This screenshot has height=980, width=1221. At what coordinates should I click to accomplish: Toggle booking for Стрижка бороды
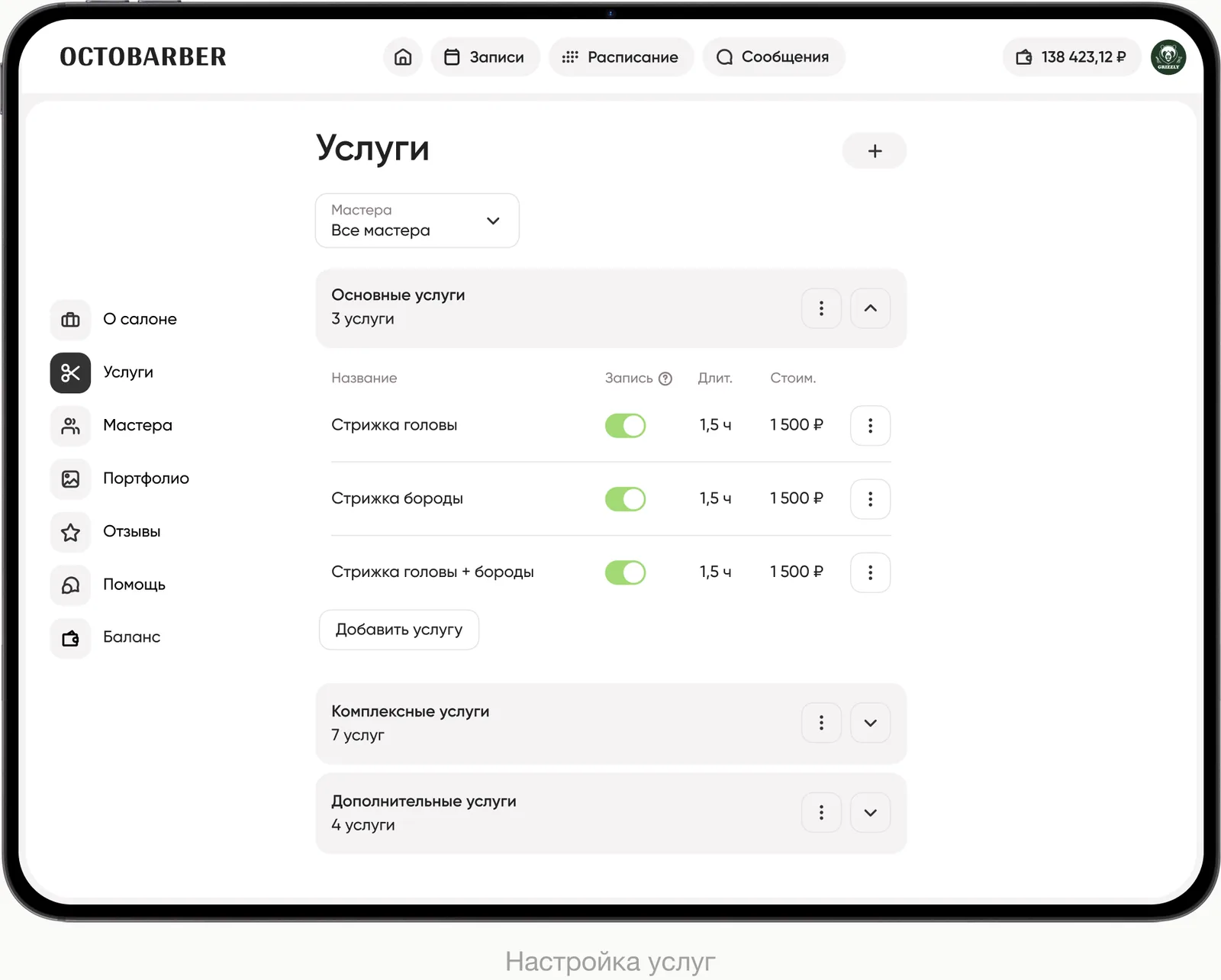(x=625, y=499)
